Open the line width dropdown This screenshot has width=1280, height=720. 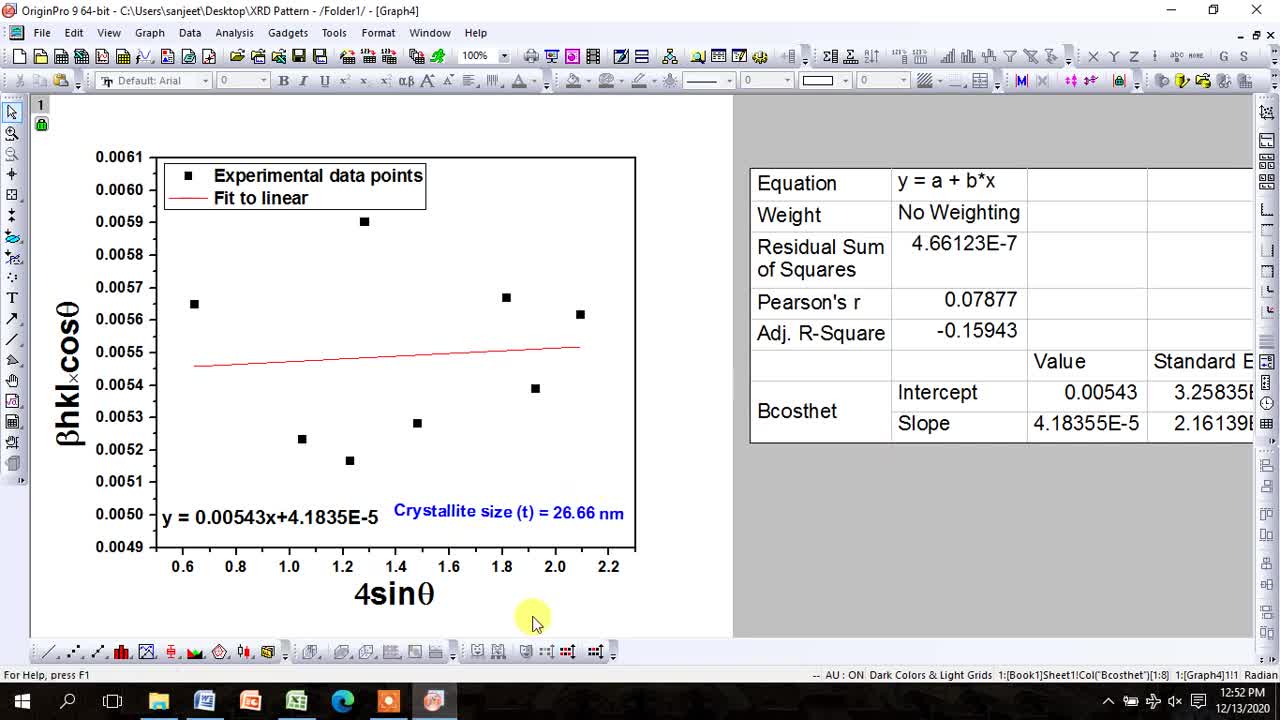[x=787, y=81]
